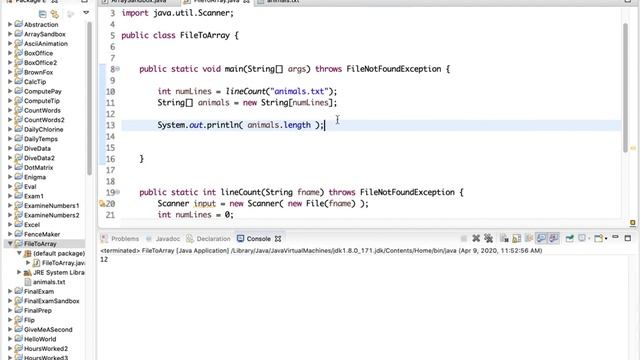
Task: Pin the current Console
Action: coord(569,238)
